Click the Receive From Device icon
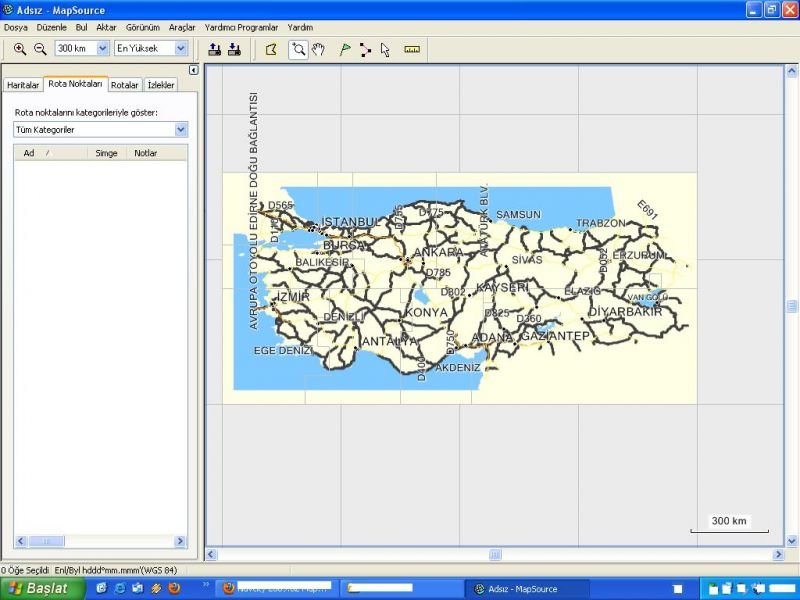This screenshot has height=600, width=800. coord(235,48)
